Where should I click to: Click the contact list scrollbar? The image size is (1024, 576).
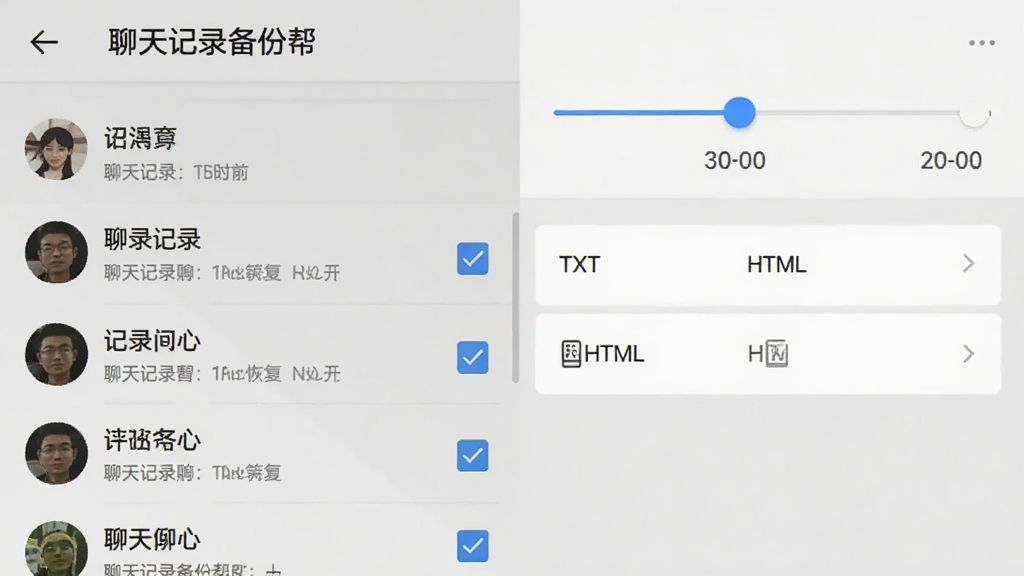[515, 298]
